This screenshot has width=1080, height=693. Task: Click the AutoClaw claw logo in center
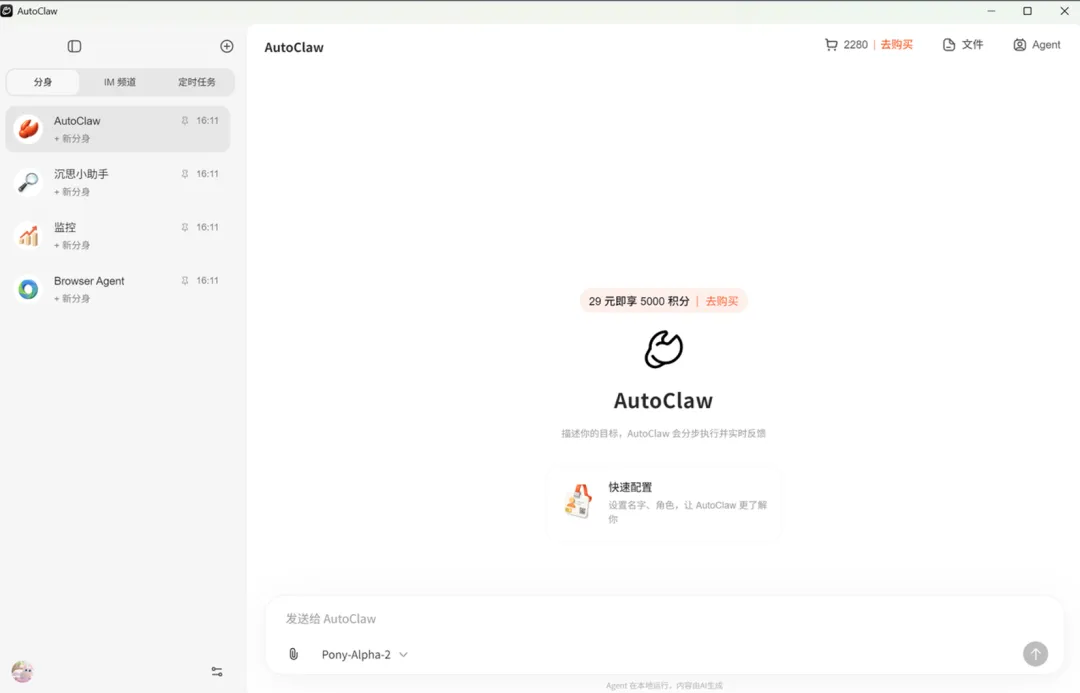(x=663, y=349)
